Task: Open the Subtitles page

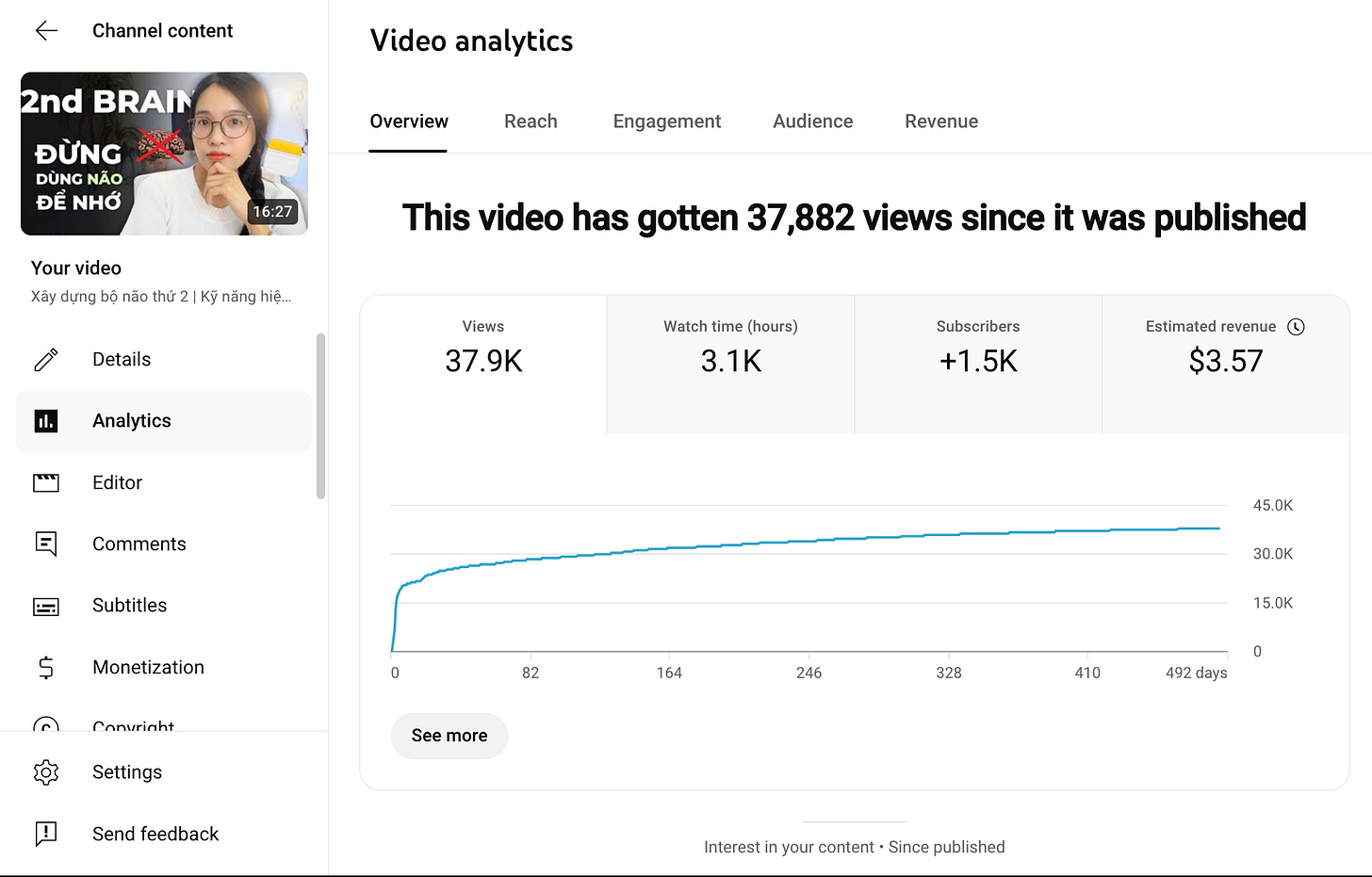Action: (x=164, y=606)
